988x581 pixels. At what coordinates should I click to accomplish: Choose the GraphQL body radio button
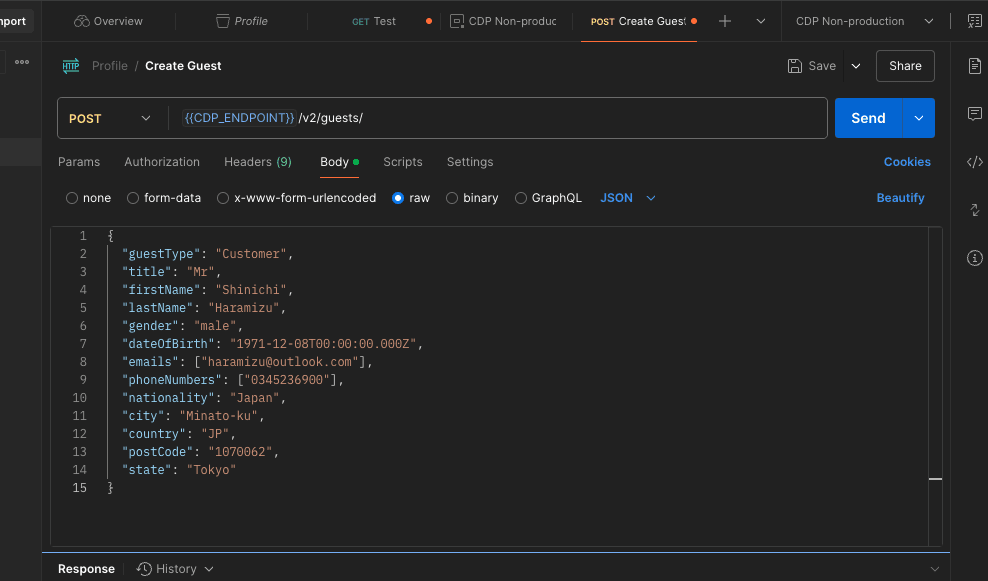pos(521,198)
